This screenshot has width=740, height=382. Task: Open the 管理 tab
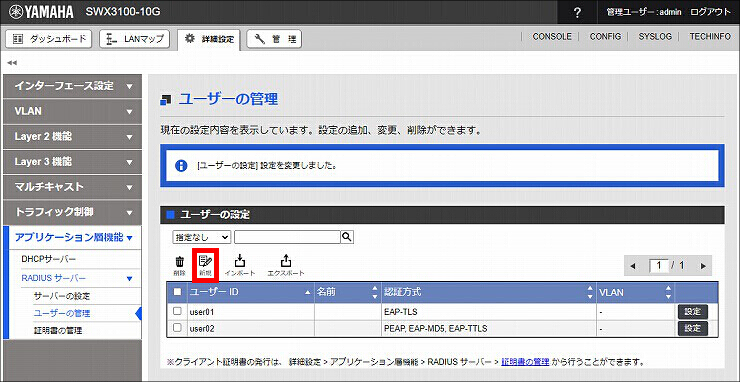tap(274, 39)
